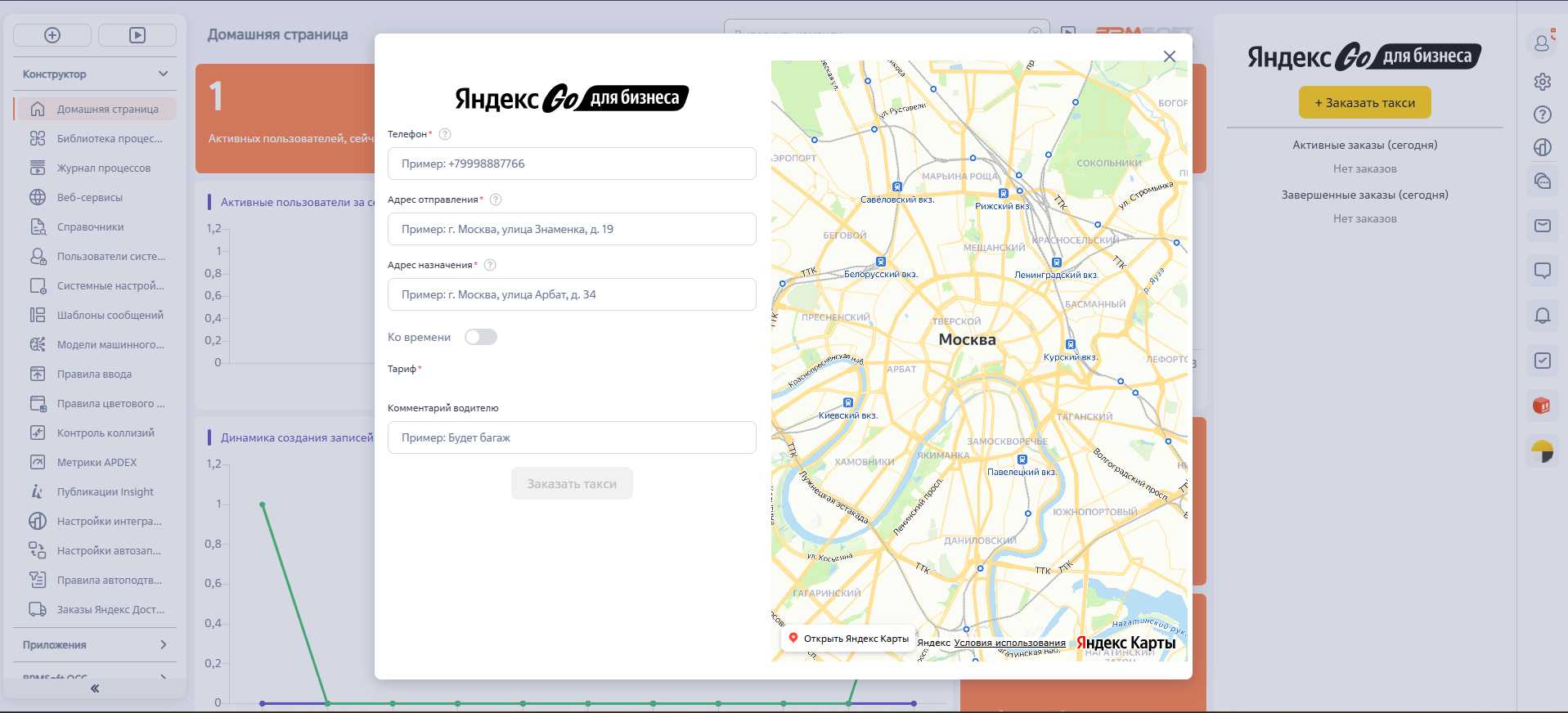Open Метрики APDEX icon
This screenshot has width=1568, height=713.
[38, 462]
